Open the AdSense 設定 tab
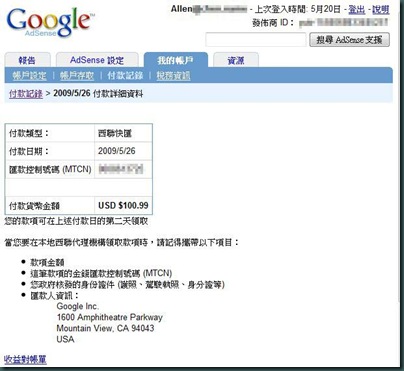 (97, 60)
